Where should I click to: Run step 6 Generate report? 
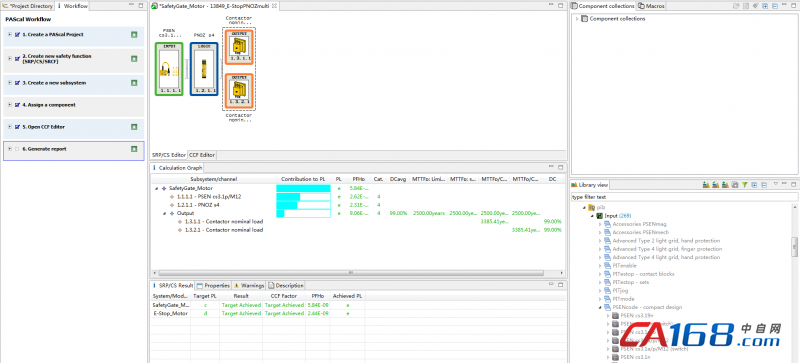[134, 149]
